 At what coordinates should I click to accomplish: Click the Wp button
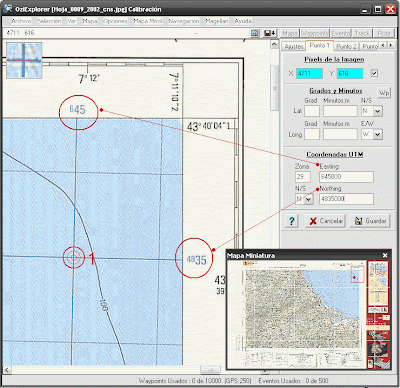(384, 93)
